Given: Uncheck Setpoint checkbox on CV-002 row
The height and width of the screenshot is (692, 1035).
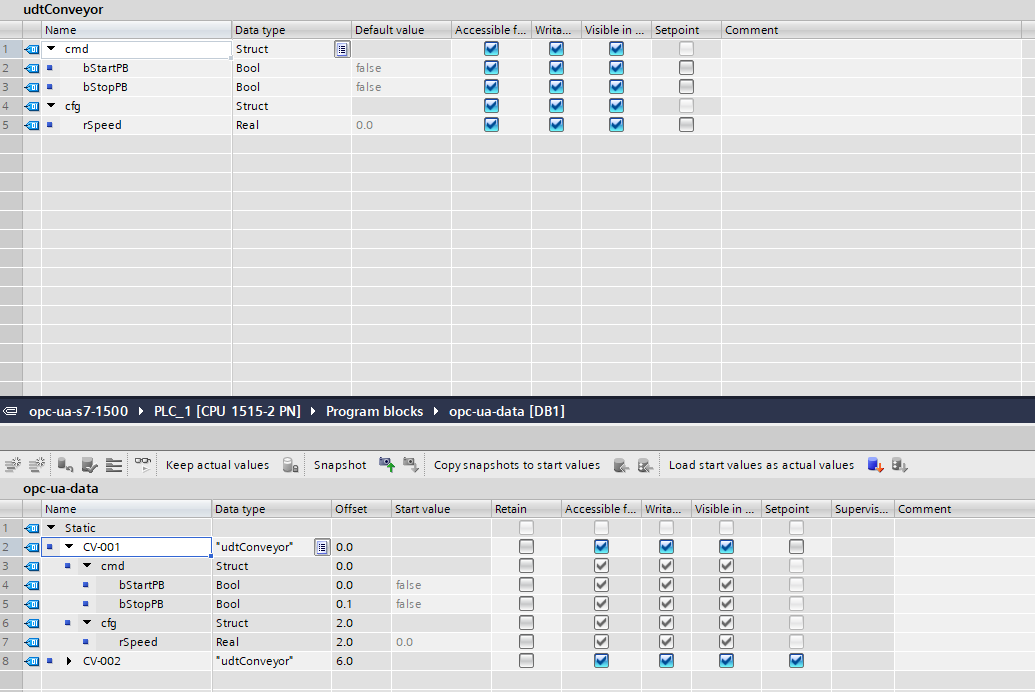Looking at the screenshot, I should tap(796, 660).
